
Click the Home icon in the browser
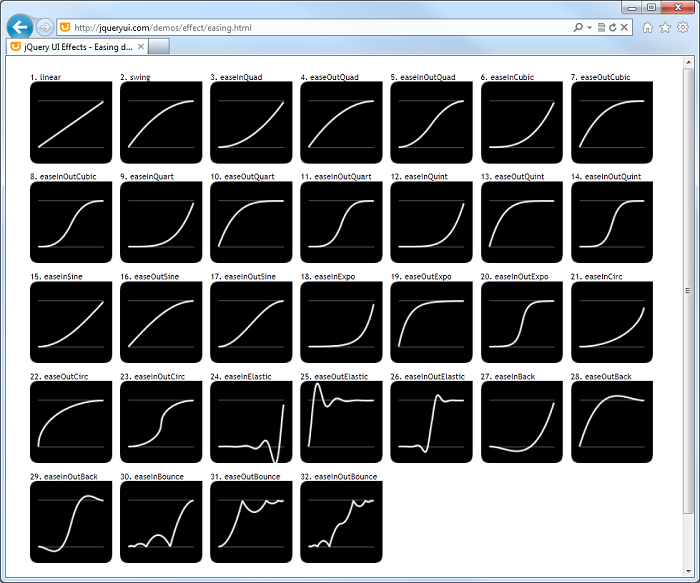[647, 27]
